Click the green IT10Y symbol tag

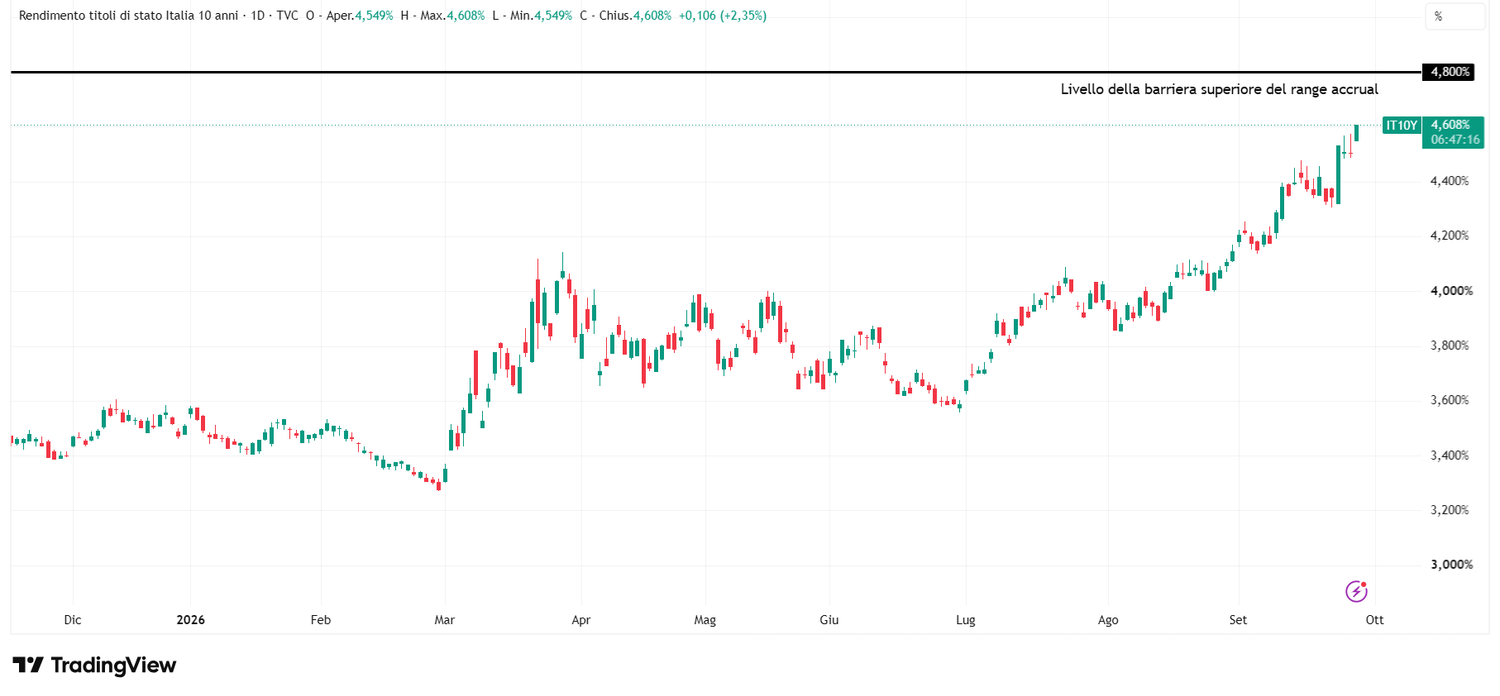click(1401, 125)
